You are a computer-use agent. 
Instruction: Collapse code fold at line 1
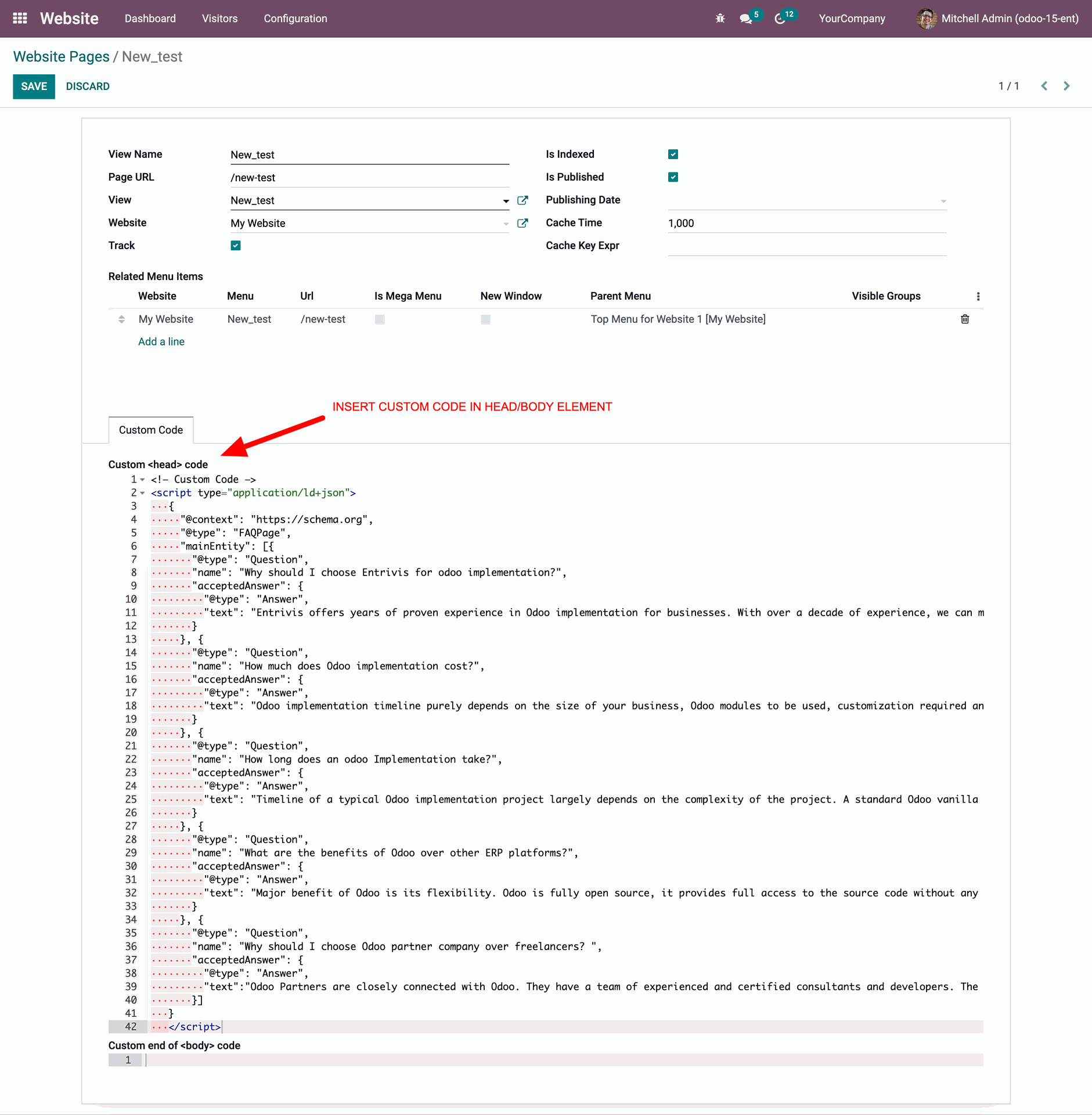tap(142, 480)
